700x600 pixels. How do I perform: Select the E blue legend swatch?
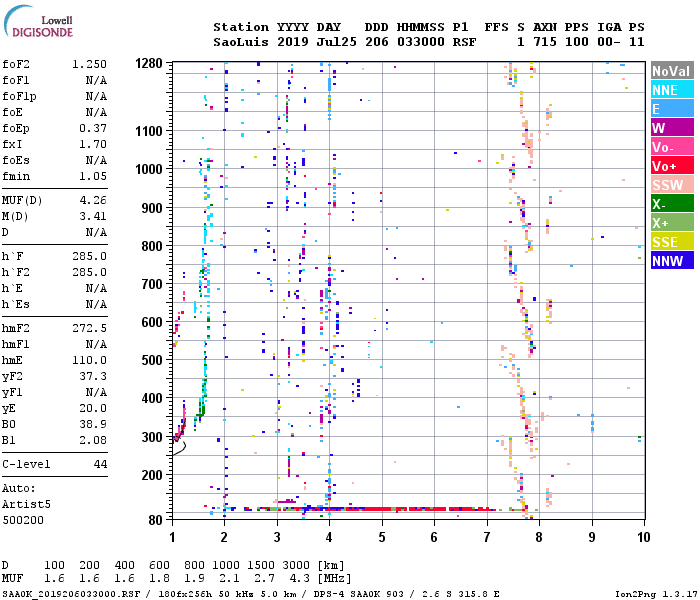[672, 109]
